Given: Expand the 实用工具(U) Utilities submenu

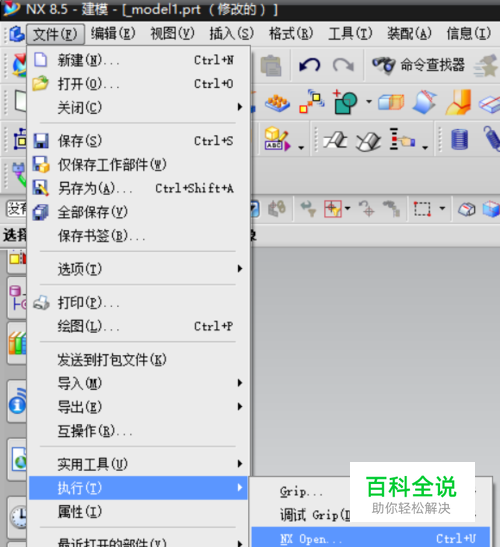Looking at the screenshot, I should pos(138,464).
